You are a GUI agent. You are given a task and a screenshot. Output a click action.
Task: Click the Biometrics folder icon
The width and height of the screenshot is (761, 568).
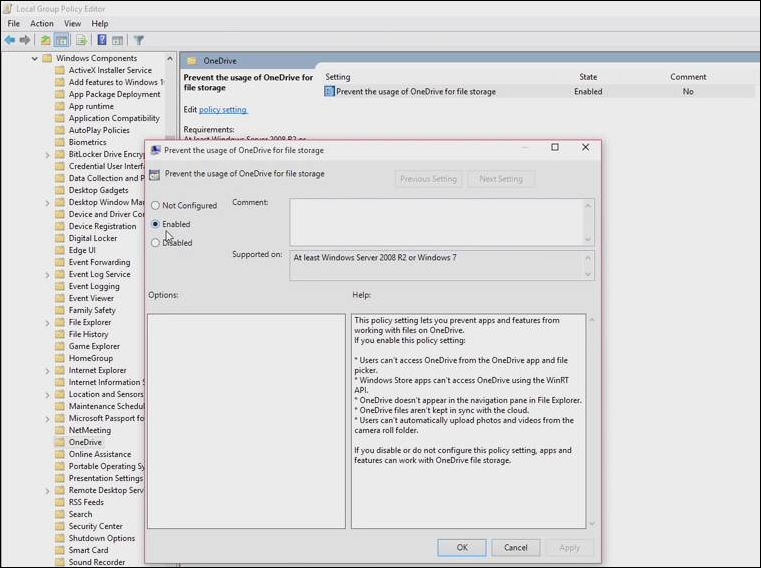click(x=60, y=142)
